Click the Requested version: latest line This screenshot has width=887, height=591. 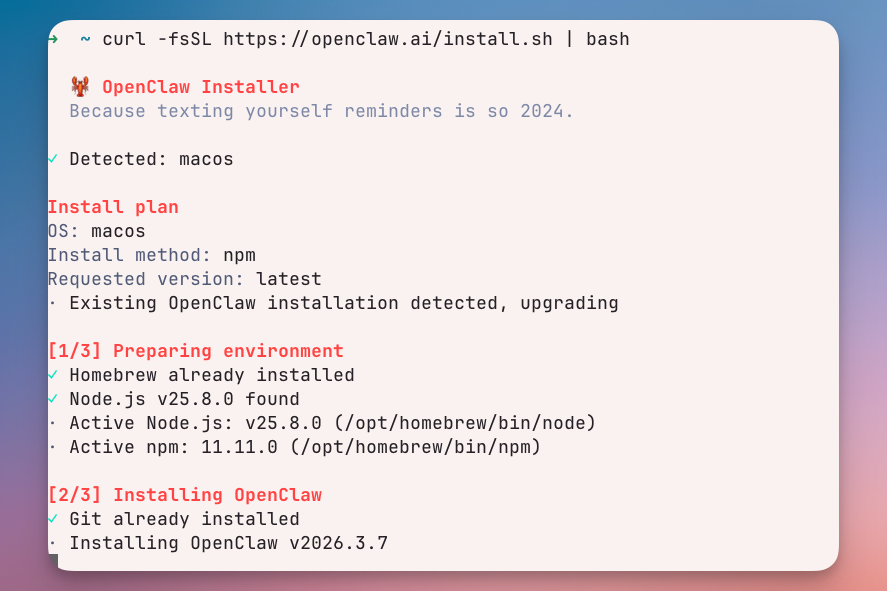coord(184,279)
